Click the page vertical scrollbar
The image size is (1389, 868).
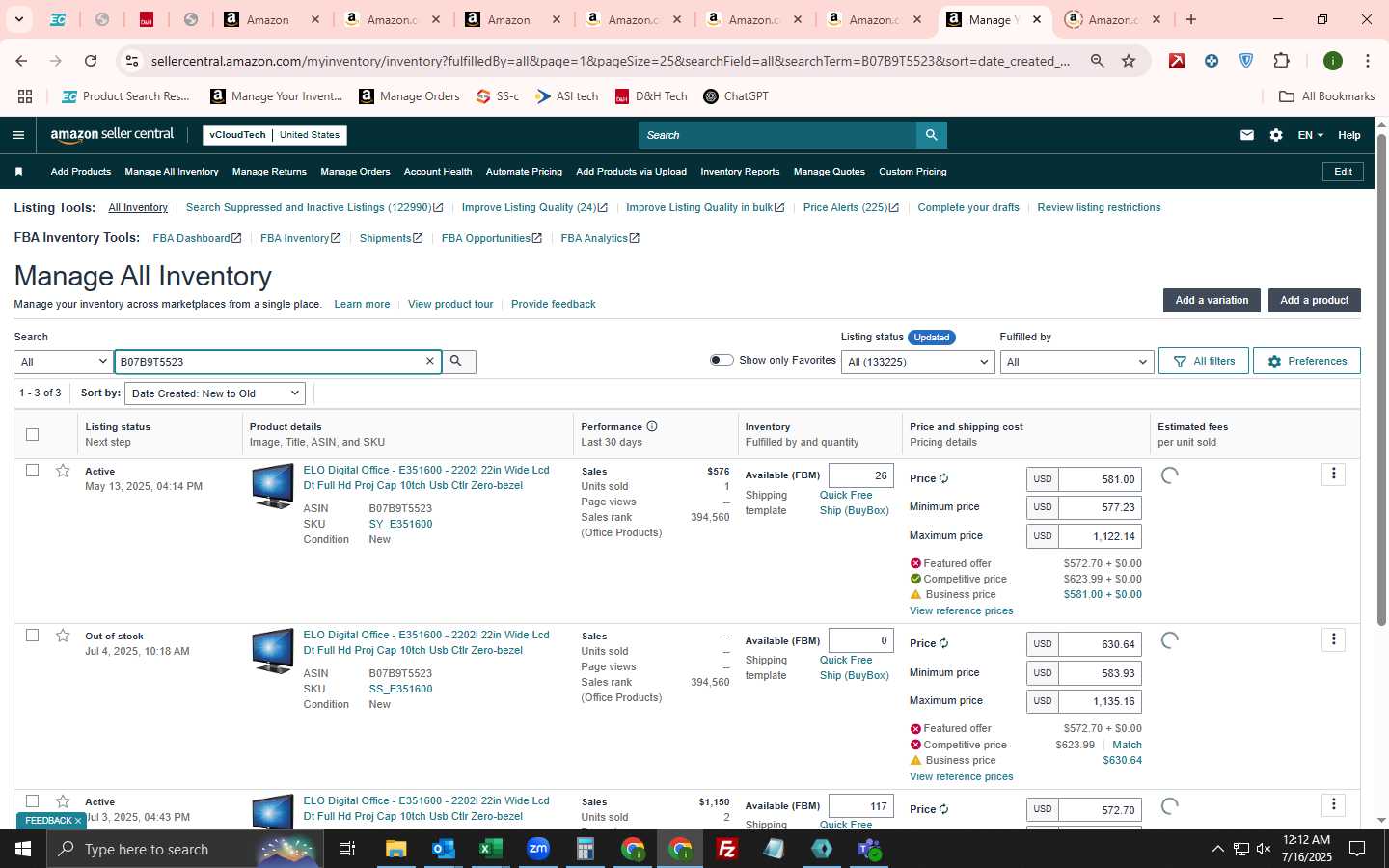point(1381,381)
